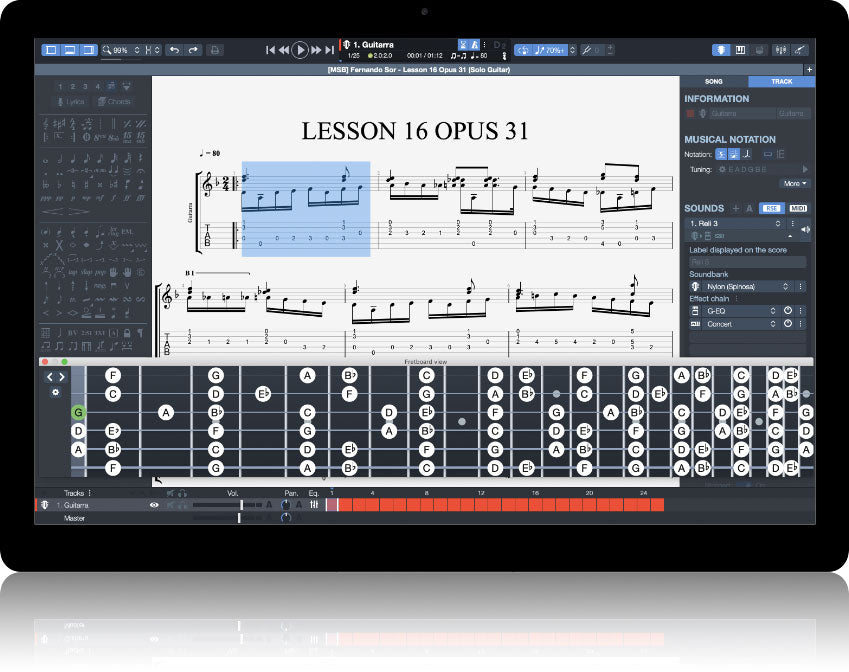849x672 pixels.
Task: Click the score label input field
Action: pos(748,262)
